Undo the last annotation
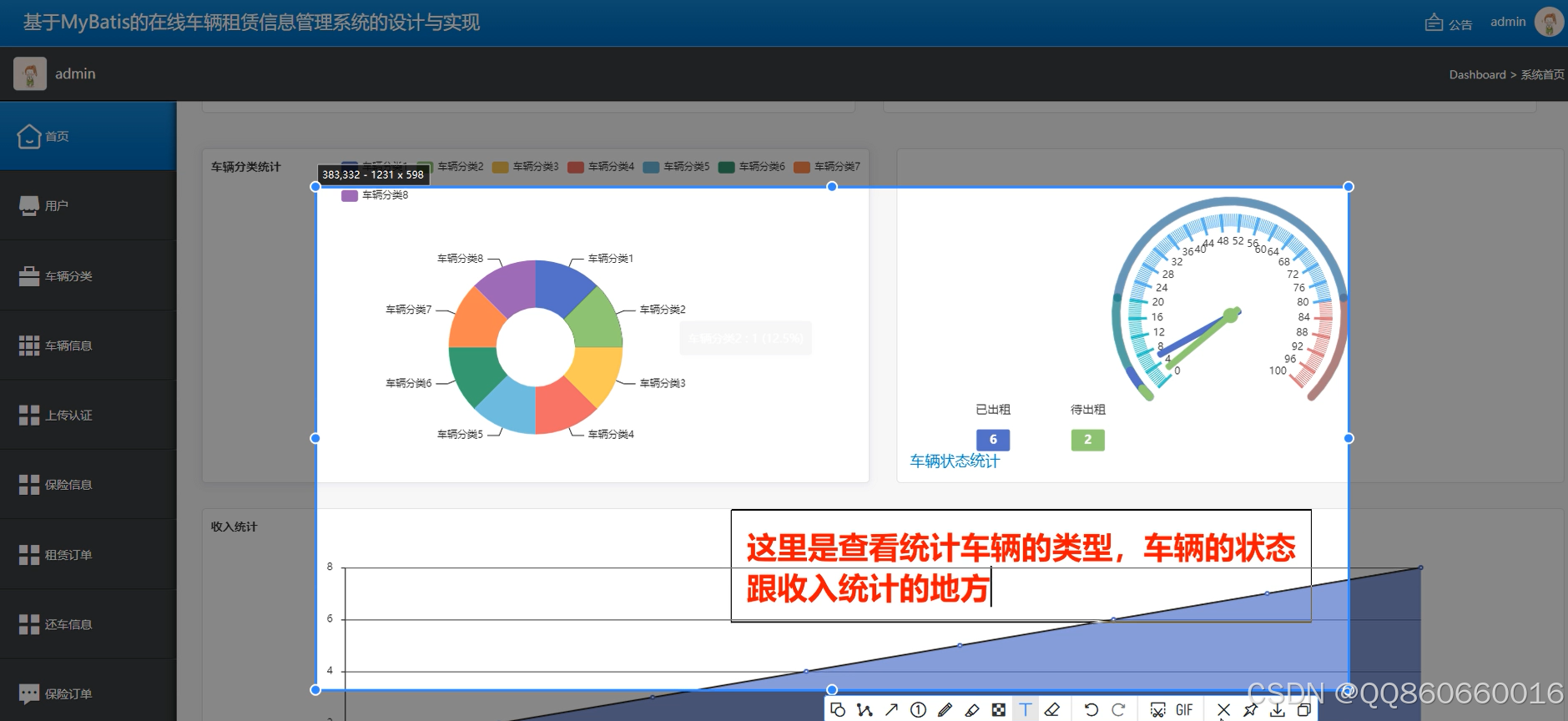Viewport: 1568px width, 721px height. pos(1092,709)
